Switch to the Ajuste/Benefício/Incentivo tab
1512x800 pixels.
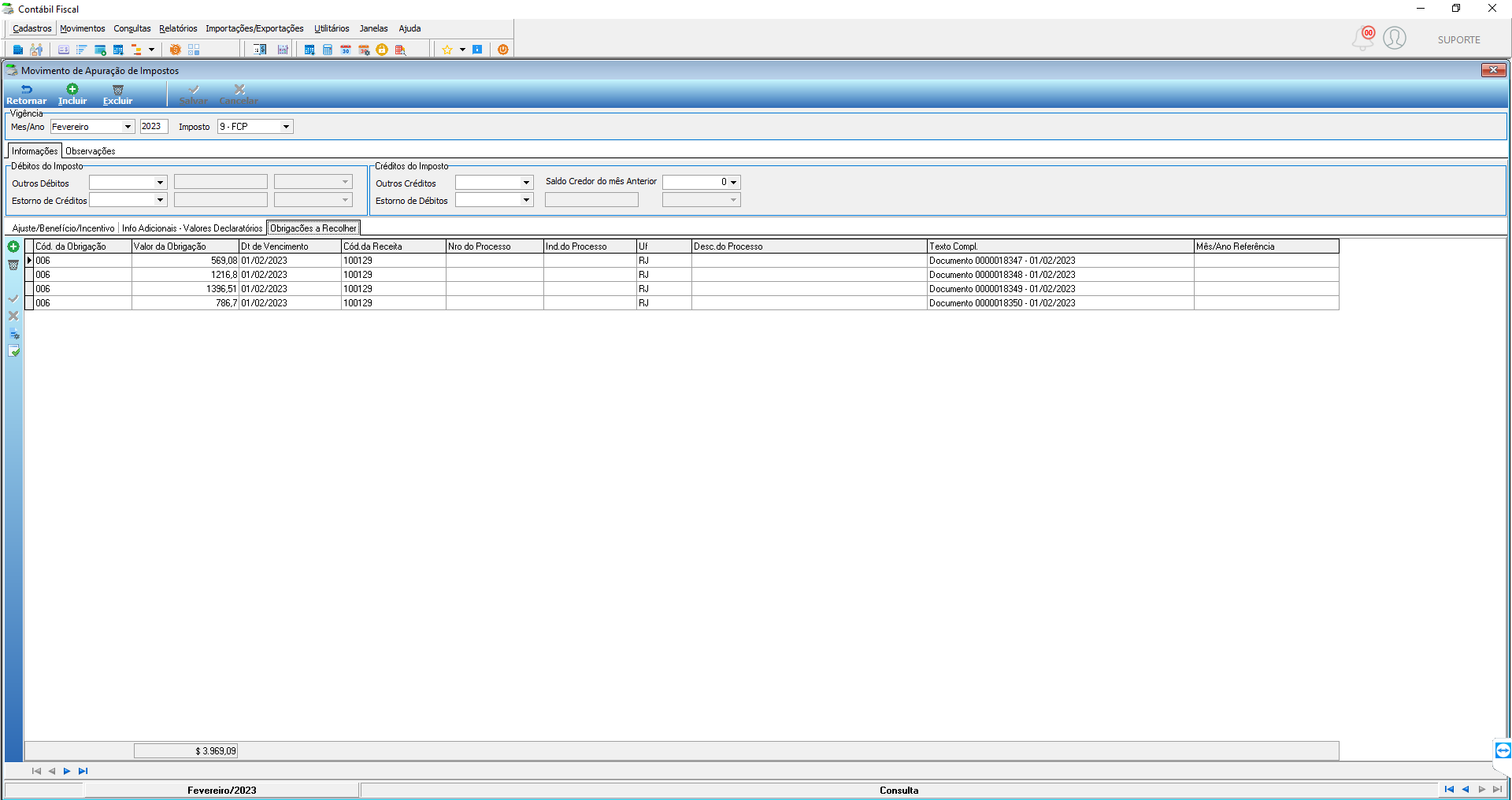(x=63, y=228)
